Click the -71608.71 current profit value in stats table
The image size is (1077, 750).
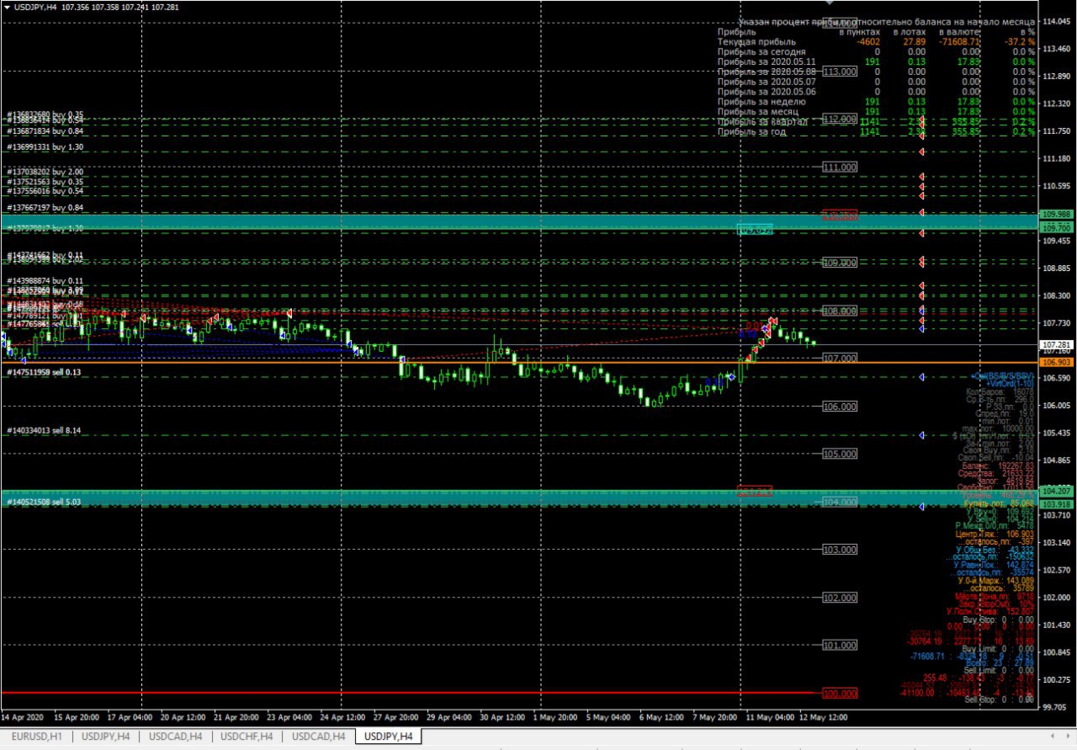tap(960, 42)
